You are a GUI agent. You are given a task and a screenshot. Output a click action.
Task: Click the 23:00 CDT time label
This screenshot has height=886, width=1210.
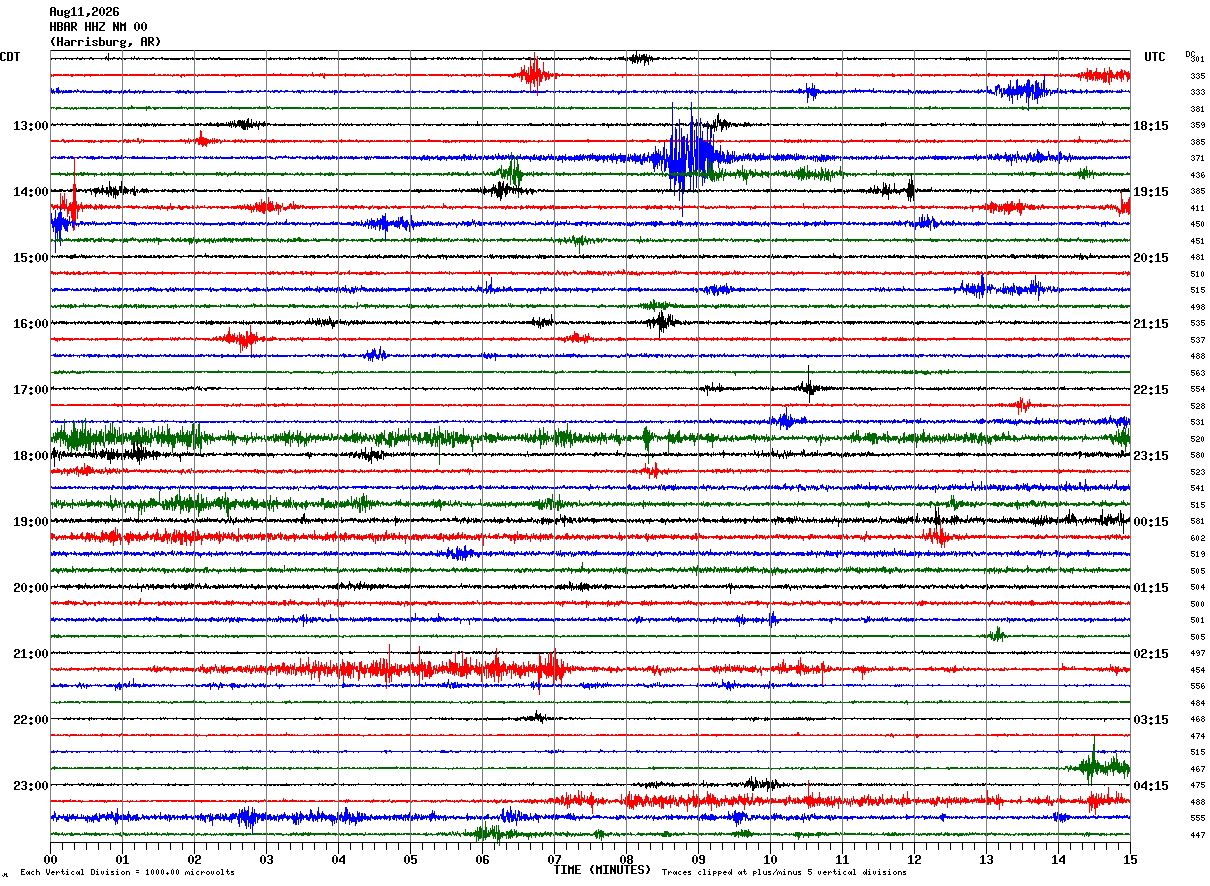[x=30, y=786]
